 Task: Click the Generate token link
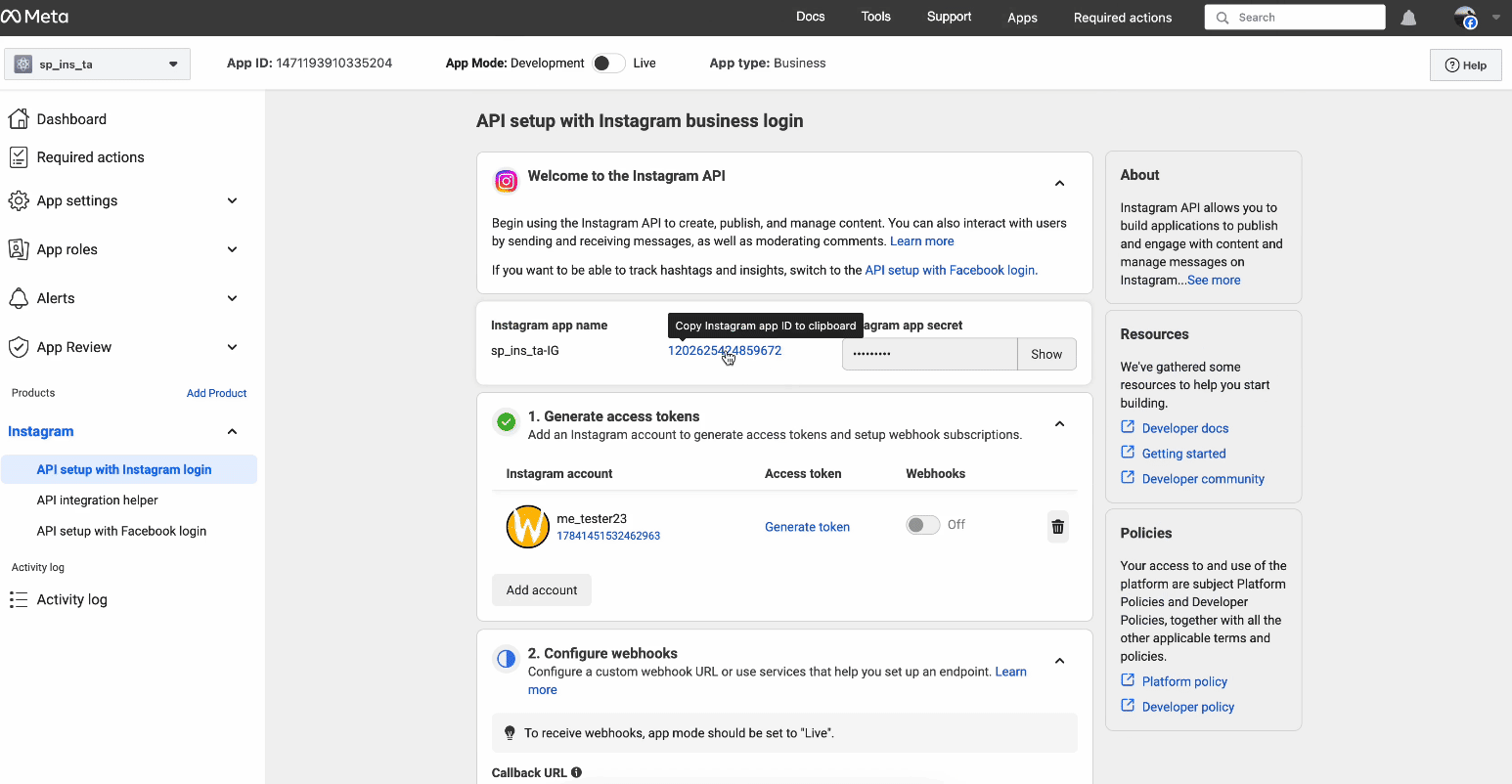click(x=807, y=527)
